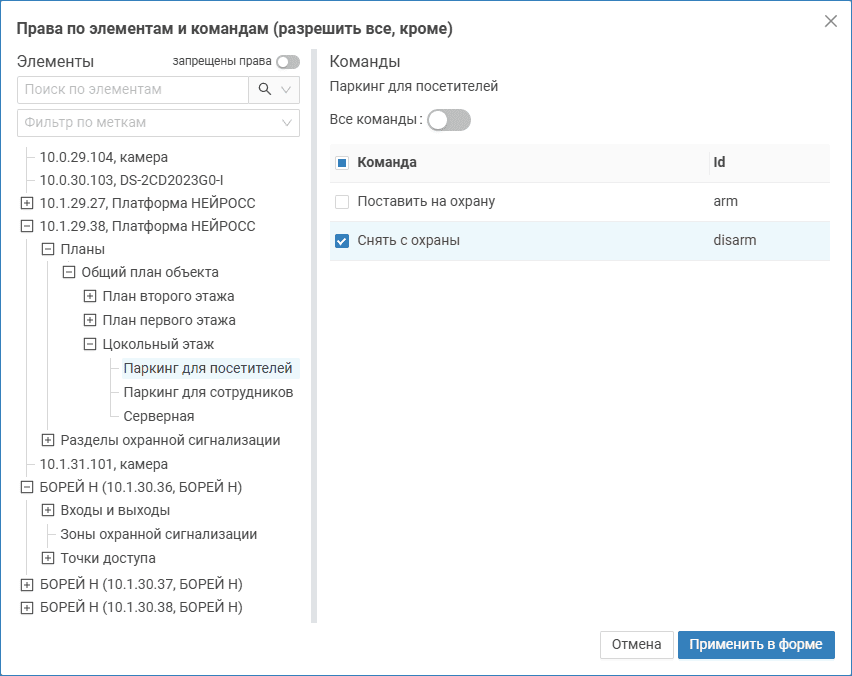Screen dimensions: 852x676
Task: Check the 'Поставить на охрану' checkbox
Action: [x=342, y=202]
